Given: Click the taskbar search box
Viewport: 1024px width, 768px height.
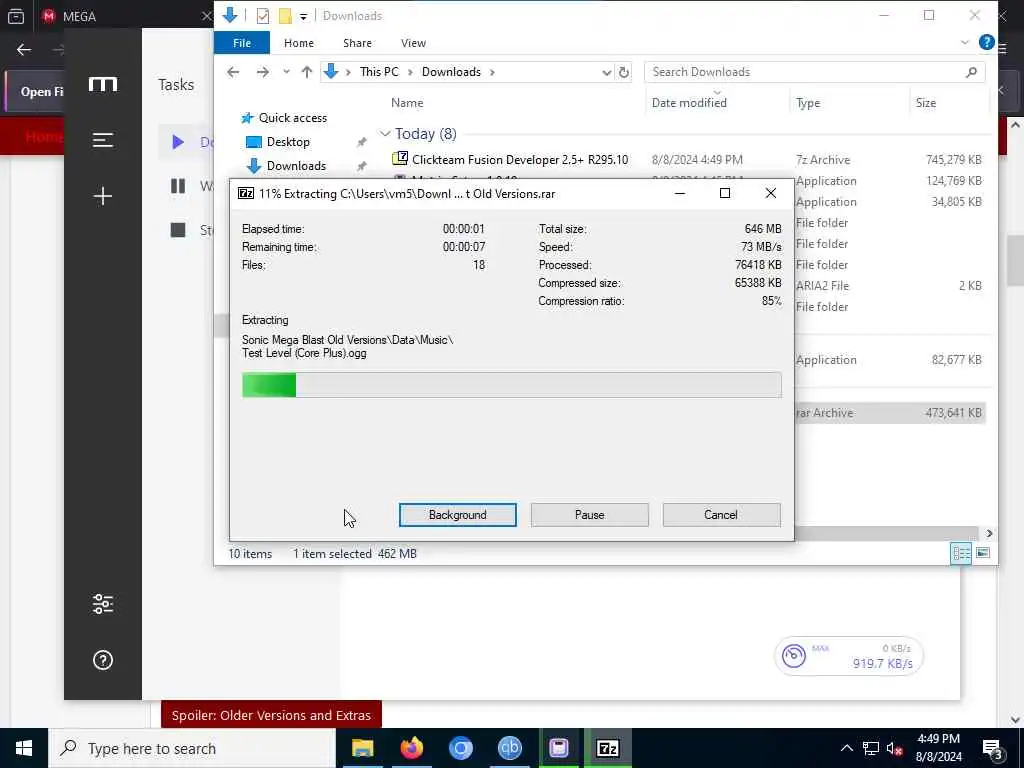Looking at the screenshot, I should coord(192,748).
